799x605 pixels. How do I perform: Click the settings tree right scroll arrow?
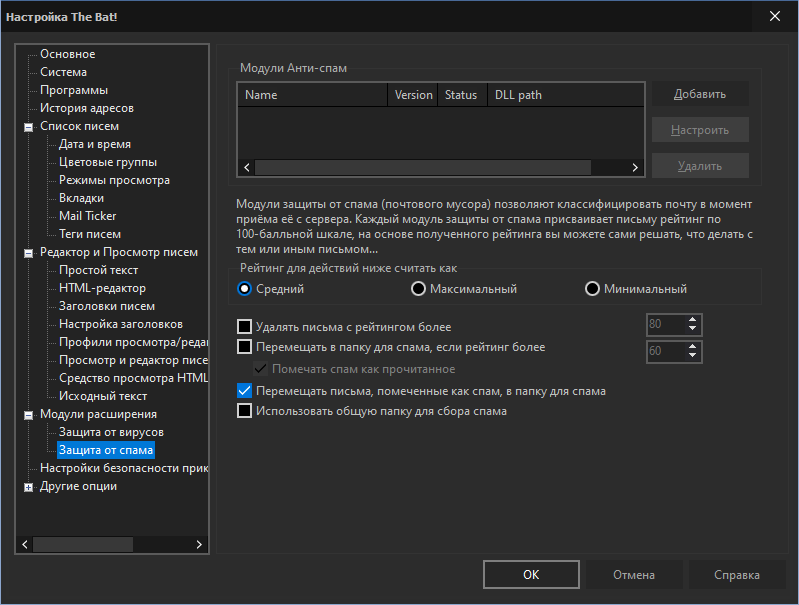199,544
